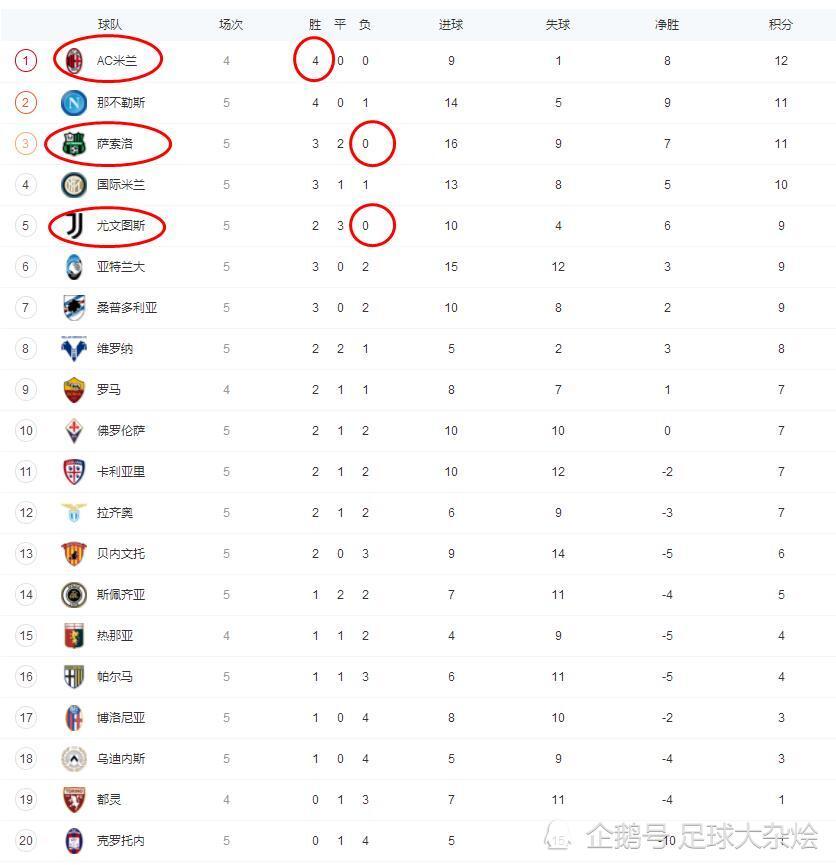
Task: Click rank number 1 circle badge
Action: pyautogui.click(x=26, y=61)
